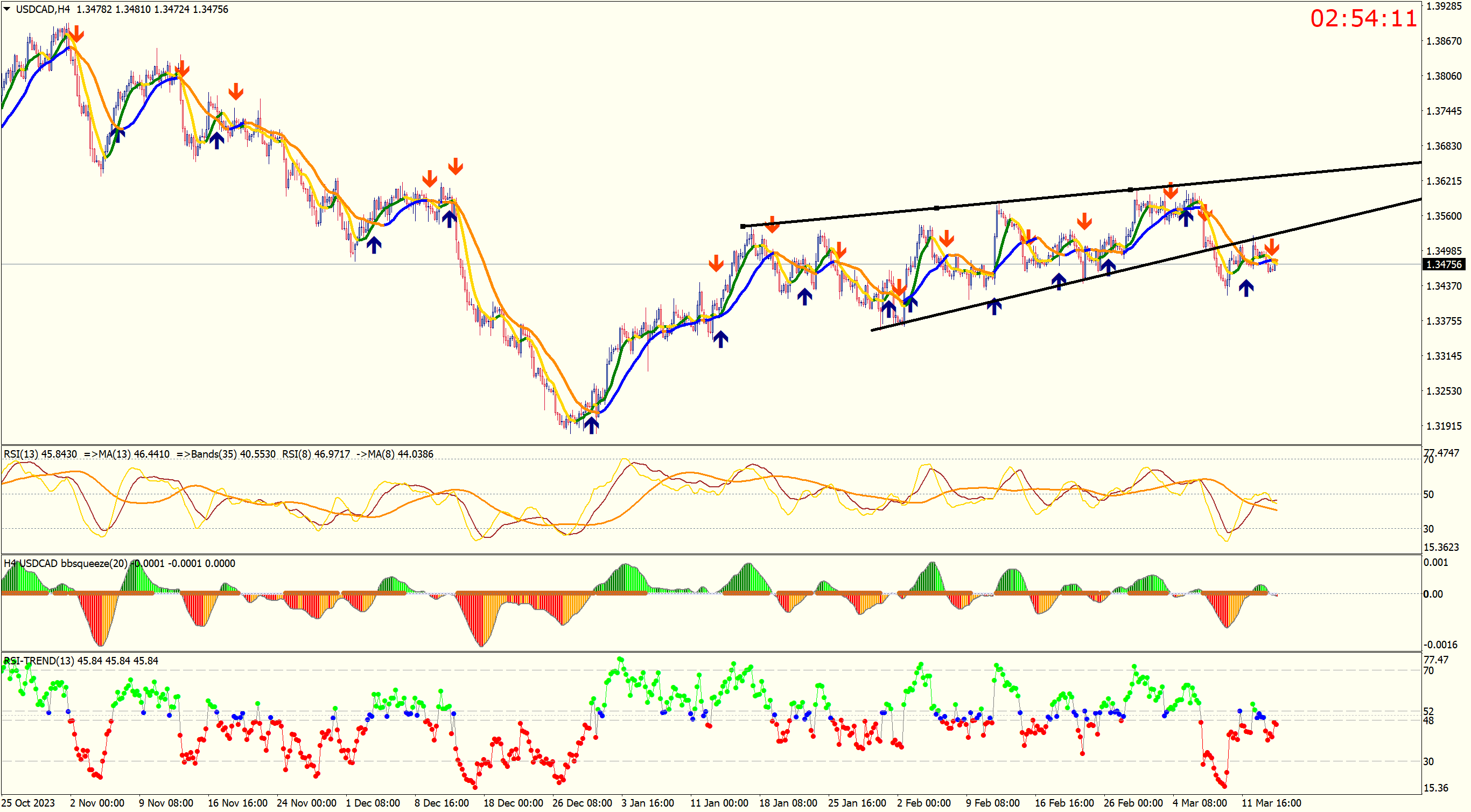
Task: Click the 1.36215 level on the price scale
Action: (x=1444, y=181)
